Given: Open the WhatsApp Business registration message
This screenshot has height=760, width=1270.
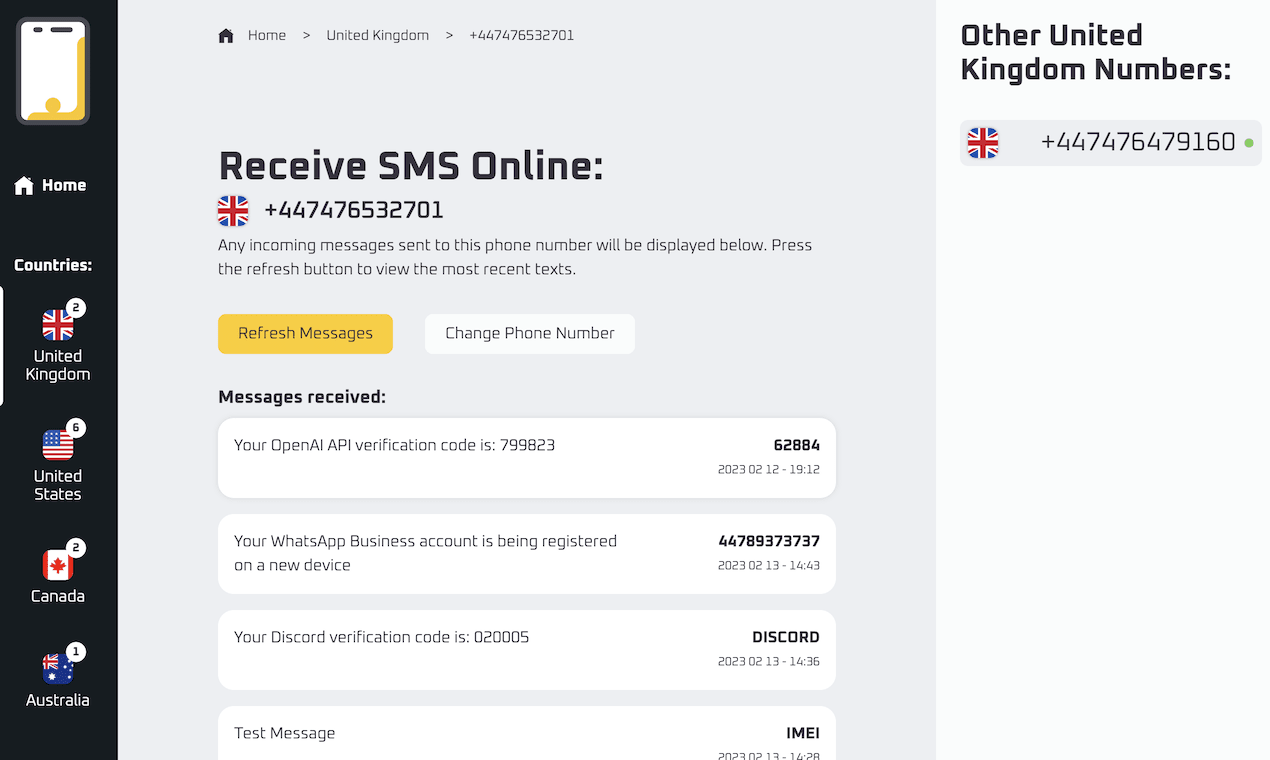Looking at the screenshot, I should pos(526,553).
